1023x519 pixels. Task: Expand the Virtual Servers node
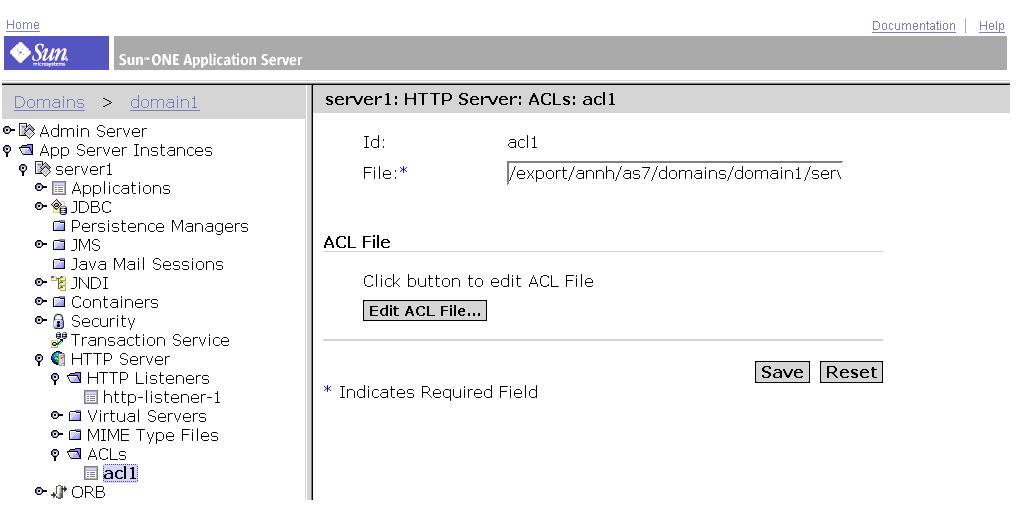pos(57,415)
